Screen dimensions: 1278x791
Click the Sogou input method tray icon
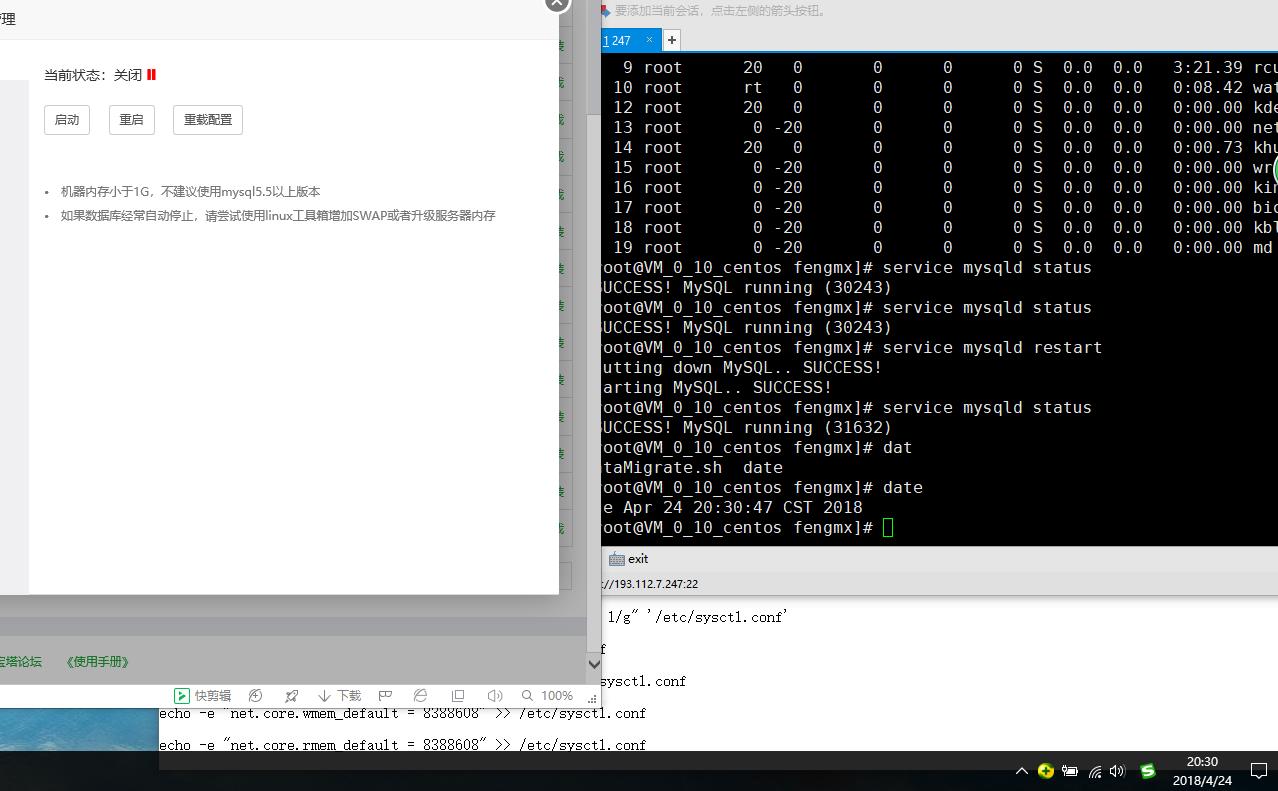click(x=1148, y=771)
